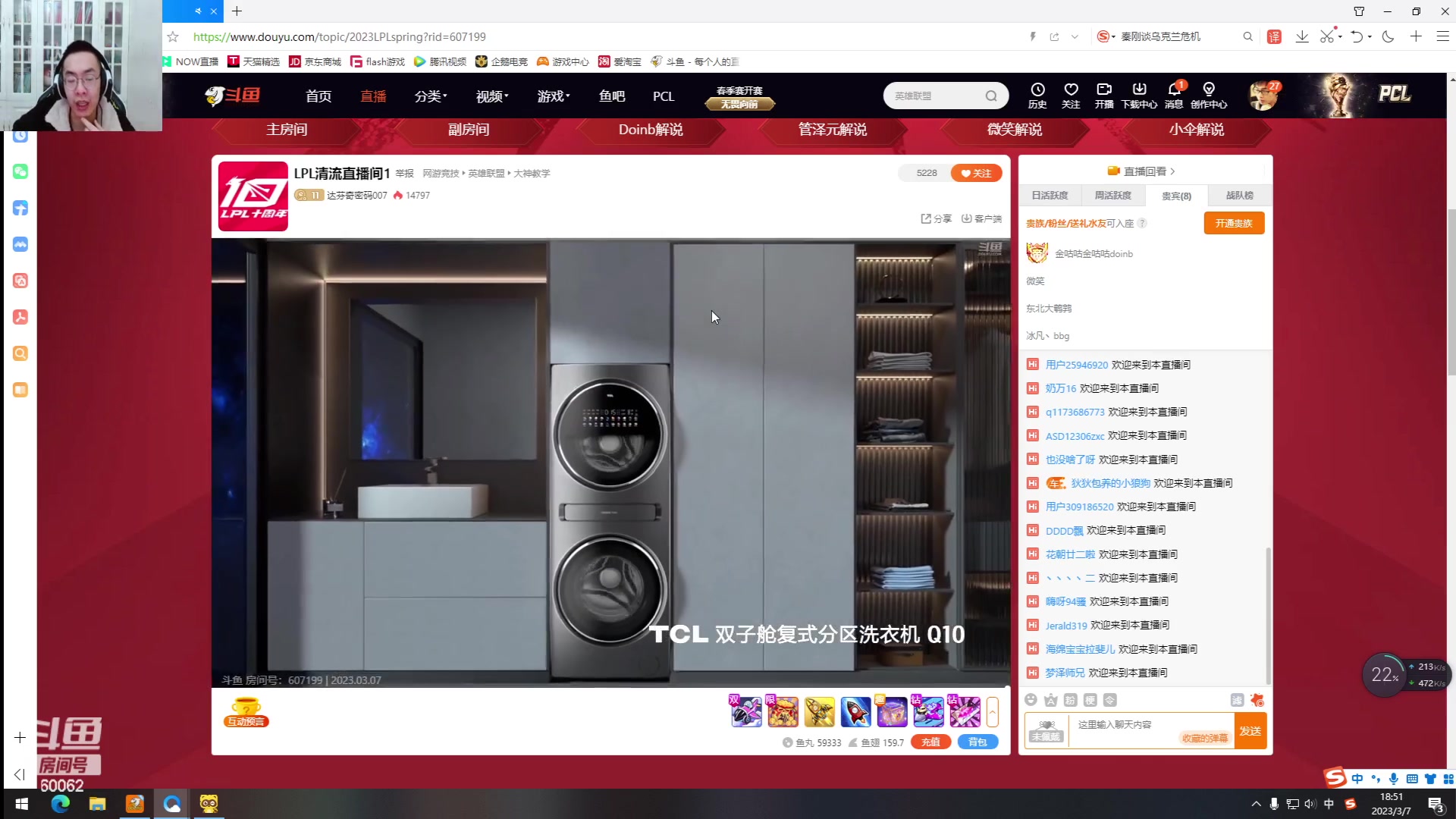The height and width of the screenshot is (819, 1456).
Task: Open the 下载中心 download center icon
Action: (1139, 96)
